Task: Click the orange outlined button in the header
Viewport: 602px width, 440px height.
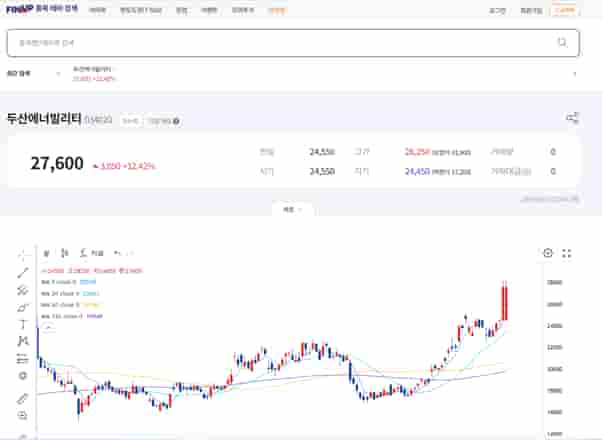Action: click(564, 10)
